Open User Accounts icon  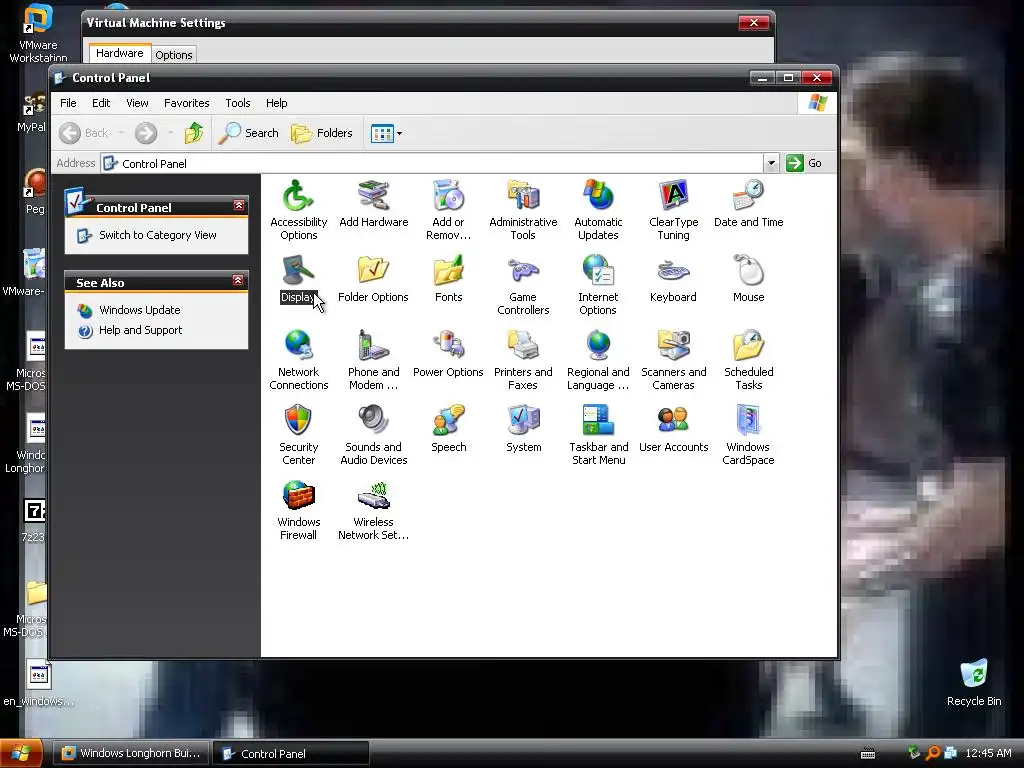tap(673, 429)
